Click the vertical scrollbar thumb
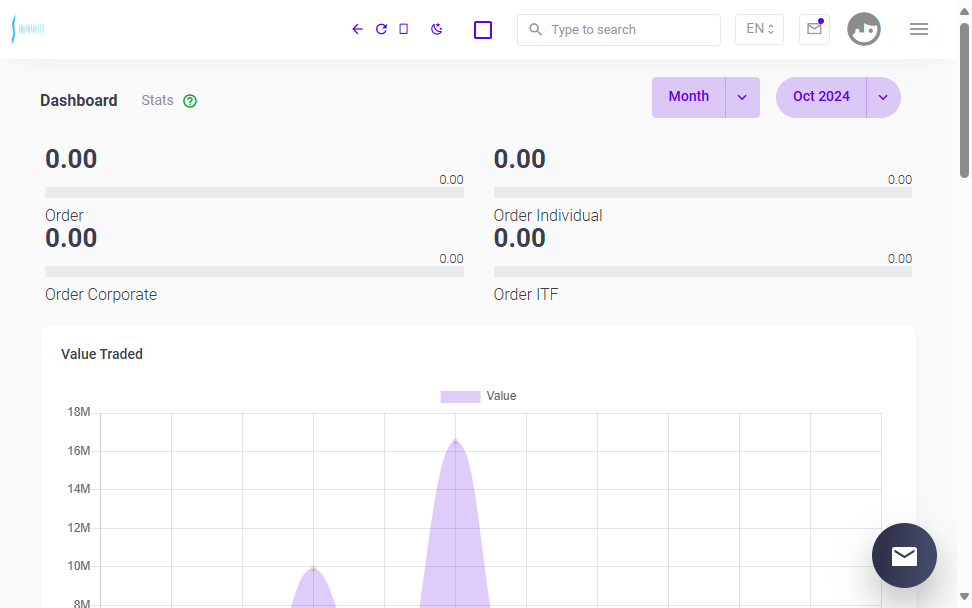Screen dimensions: 972x608 click(965, 100)
